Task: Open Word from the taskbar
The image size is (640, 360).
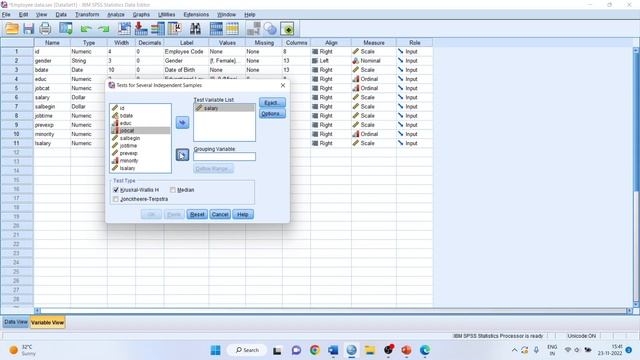Action: [333, 350]
